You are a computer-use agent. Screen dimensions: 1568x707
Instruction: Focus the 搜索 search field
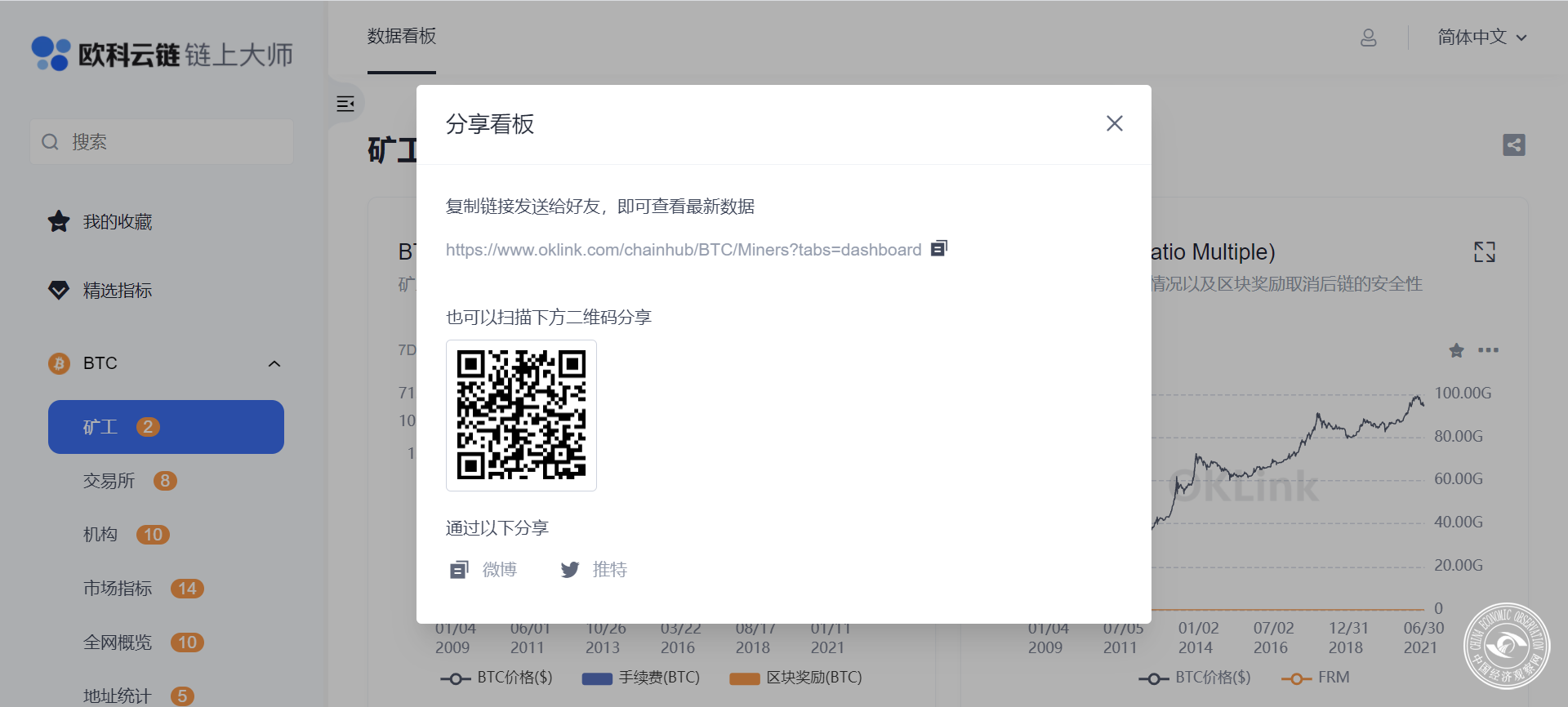[x=162, y=142]
